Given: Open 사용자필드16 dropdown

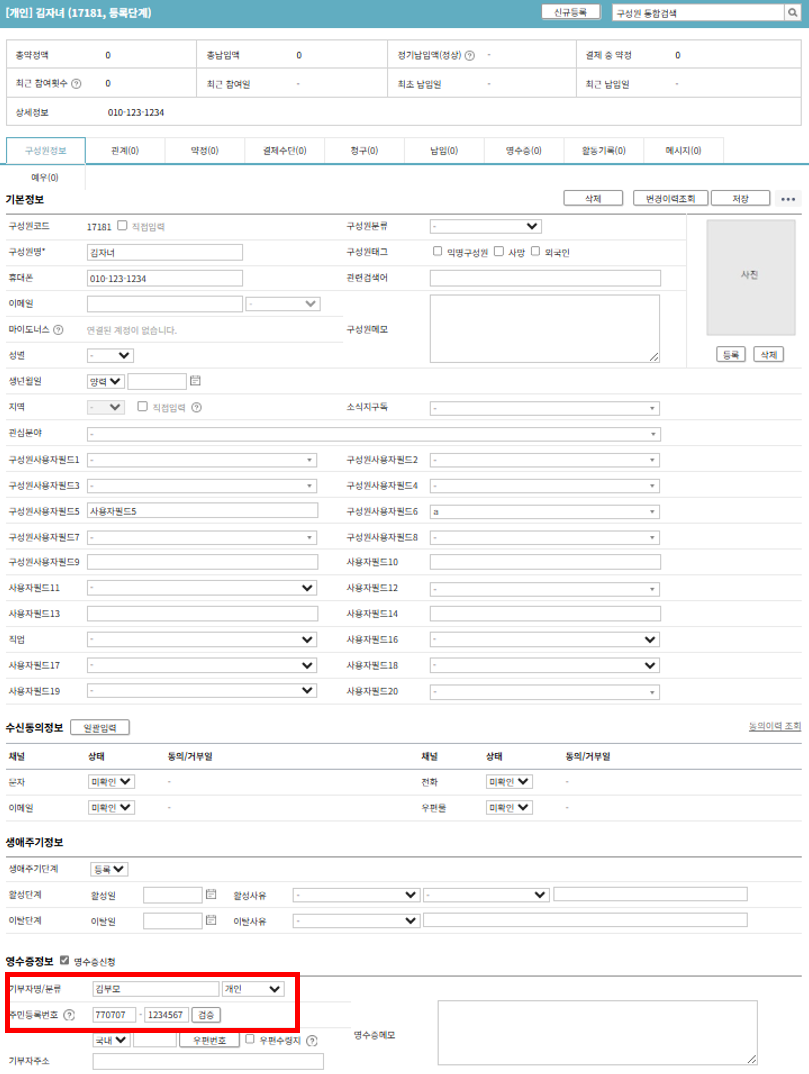Looking at the screenshot, I should tap(545, 640).
